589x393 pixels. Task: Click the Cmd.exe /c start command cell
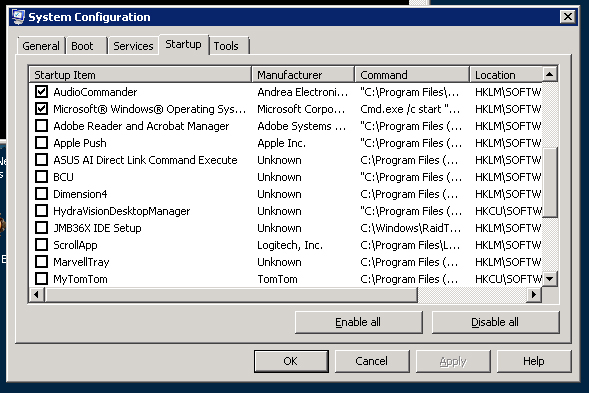coord(410,109)
